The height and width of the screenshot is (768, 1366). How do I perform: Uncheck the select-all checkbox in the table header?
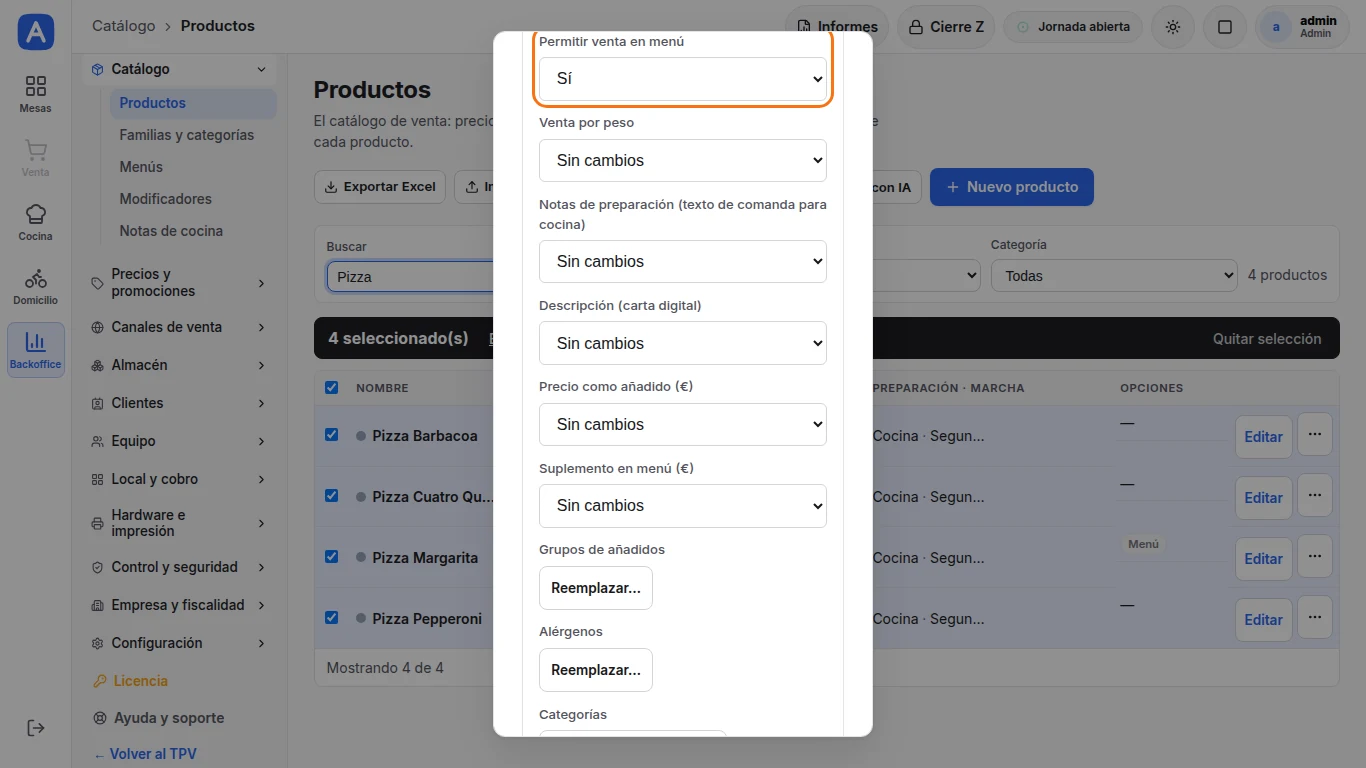(332, 387)
